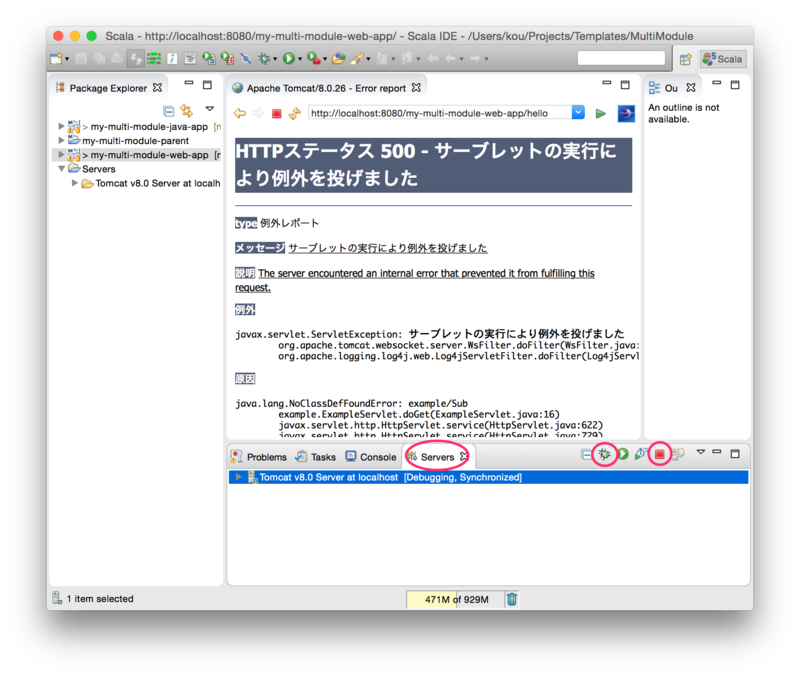The height and width of the screenshot is (677, 800).
Task: Expand the my-multi-module-parent project
Action: coord(61,140)
